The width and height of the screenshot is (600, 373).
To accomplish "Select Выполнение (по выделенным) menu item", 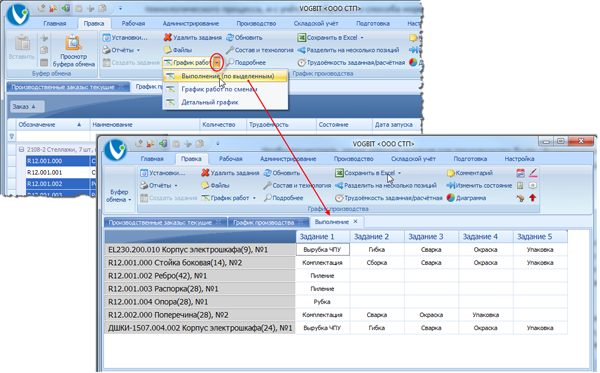I will (x=225, y=76).
